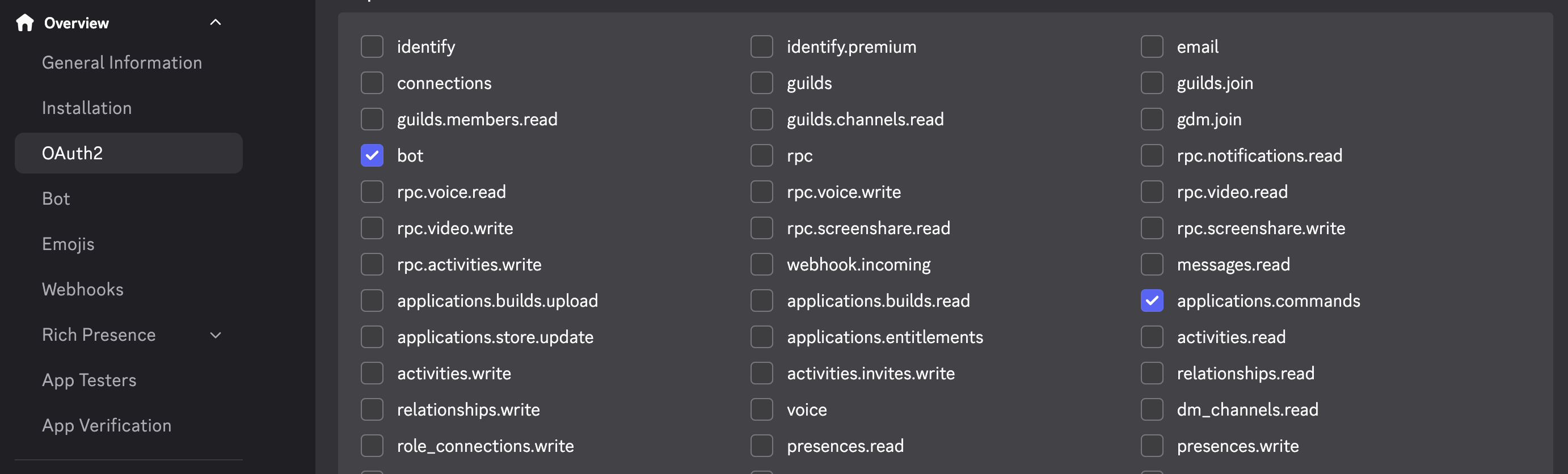This screenshot has width=1568, height=474.
Task: Click the home icon beside Overview
Action: (x=24, y=23)
